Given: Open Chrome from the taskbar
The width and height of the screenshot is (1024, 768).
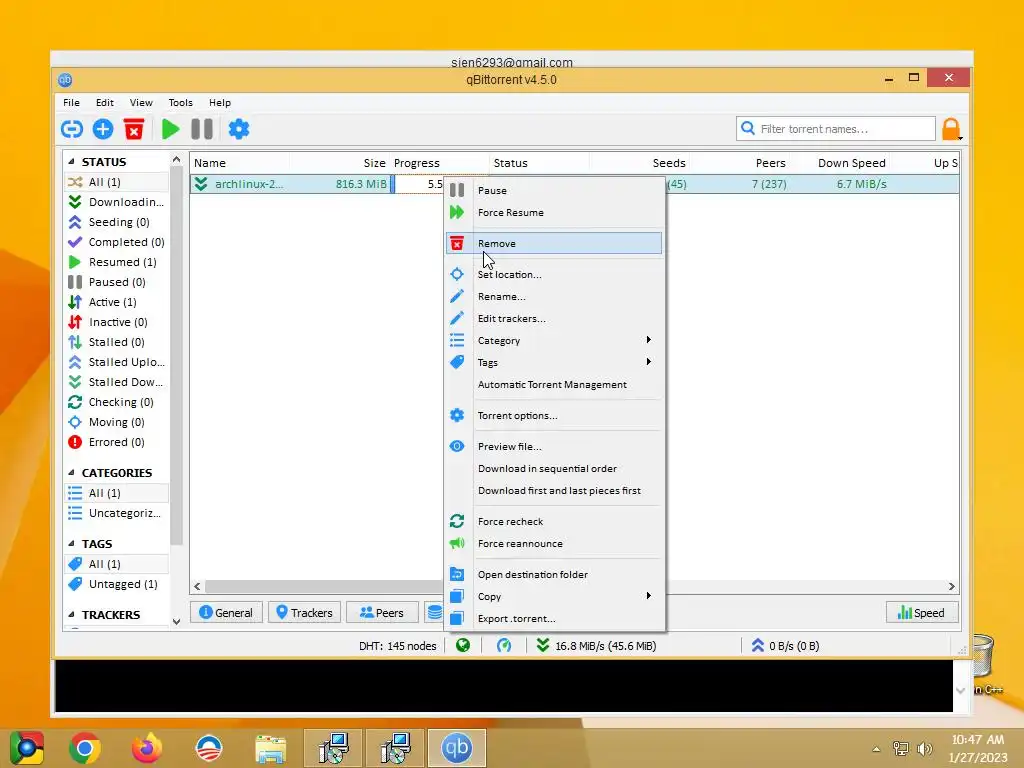Looking at the screenshot, I should point(84,748).
